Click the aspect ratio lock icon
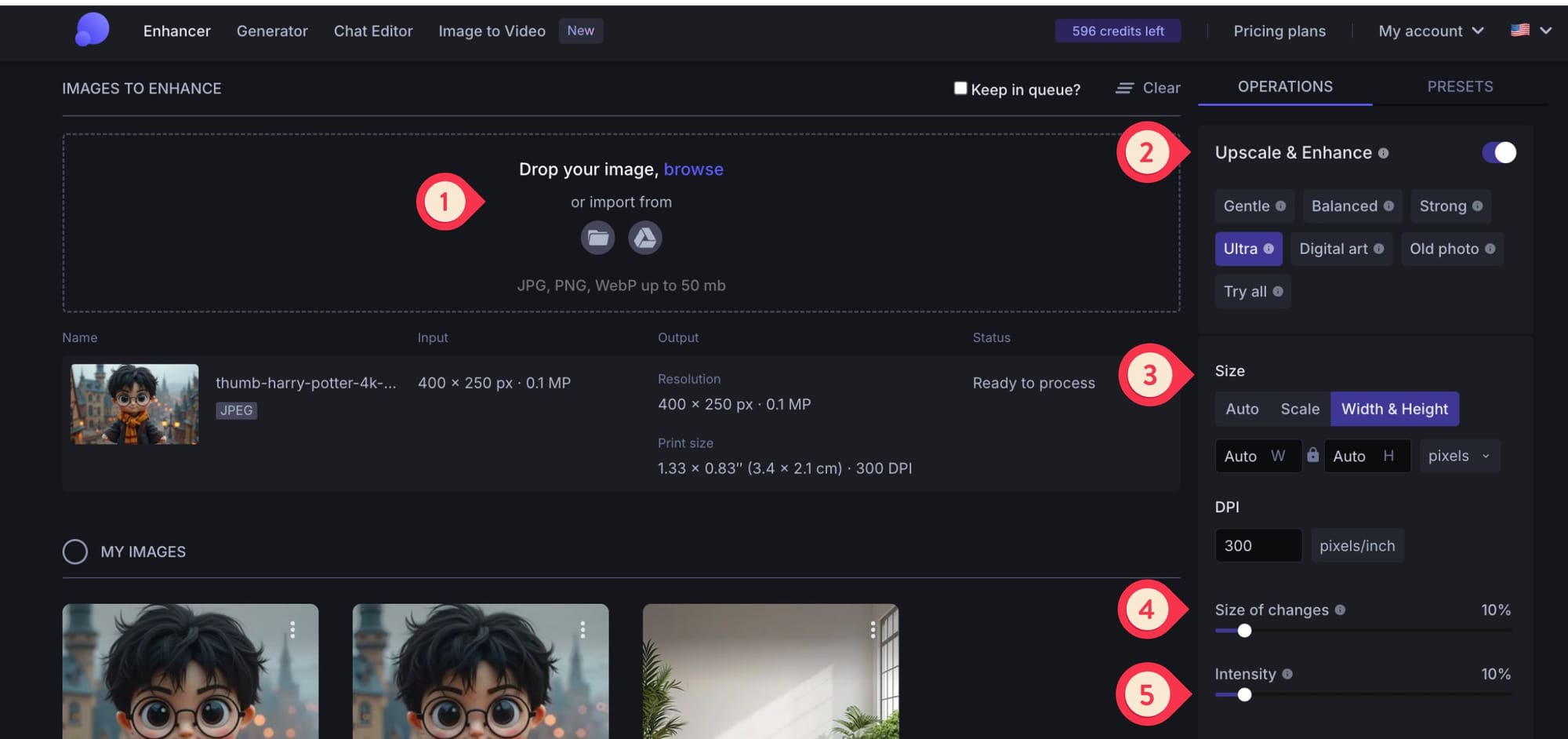 [x=1312, y=455]
